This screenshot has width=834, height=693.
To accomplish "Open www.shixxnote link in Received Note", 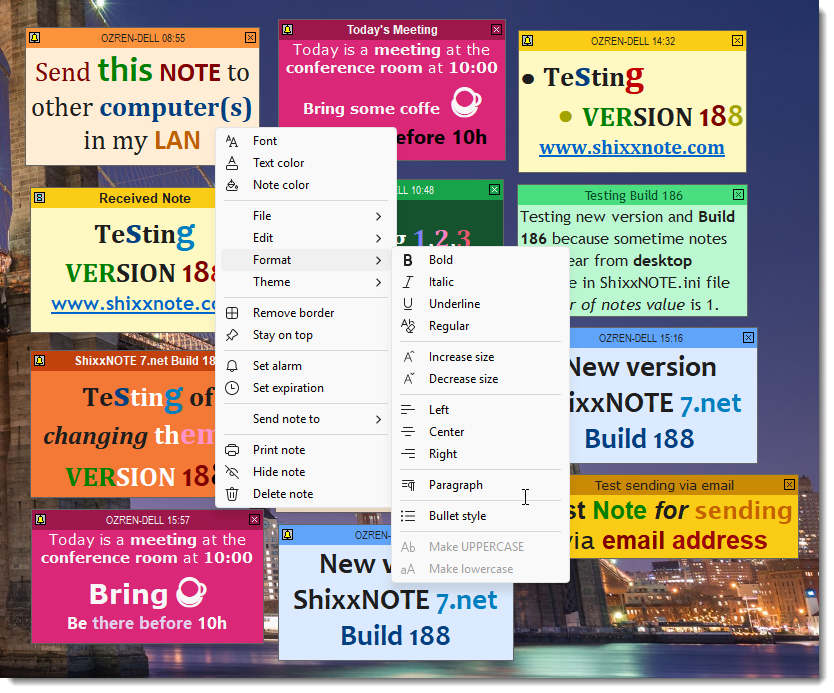I will pos(134,304).
